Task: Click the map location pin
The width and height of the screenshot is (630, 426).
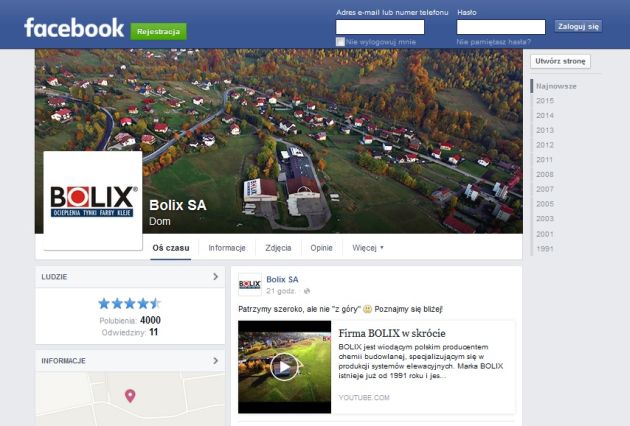Action: click(x=130, y=396)
